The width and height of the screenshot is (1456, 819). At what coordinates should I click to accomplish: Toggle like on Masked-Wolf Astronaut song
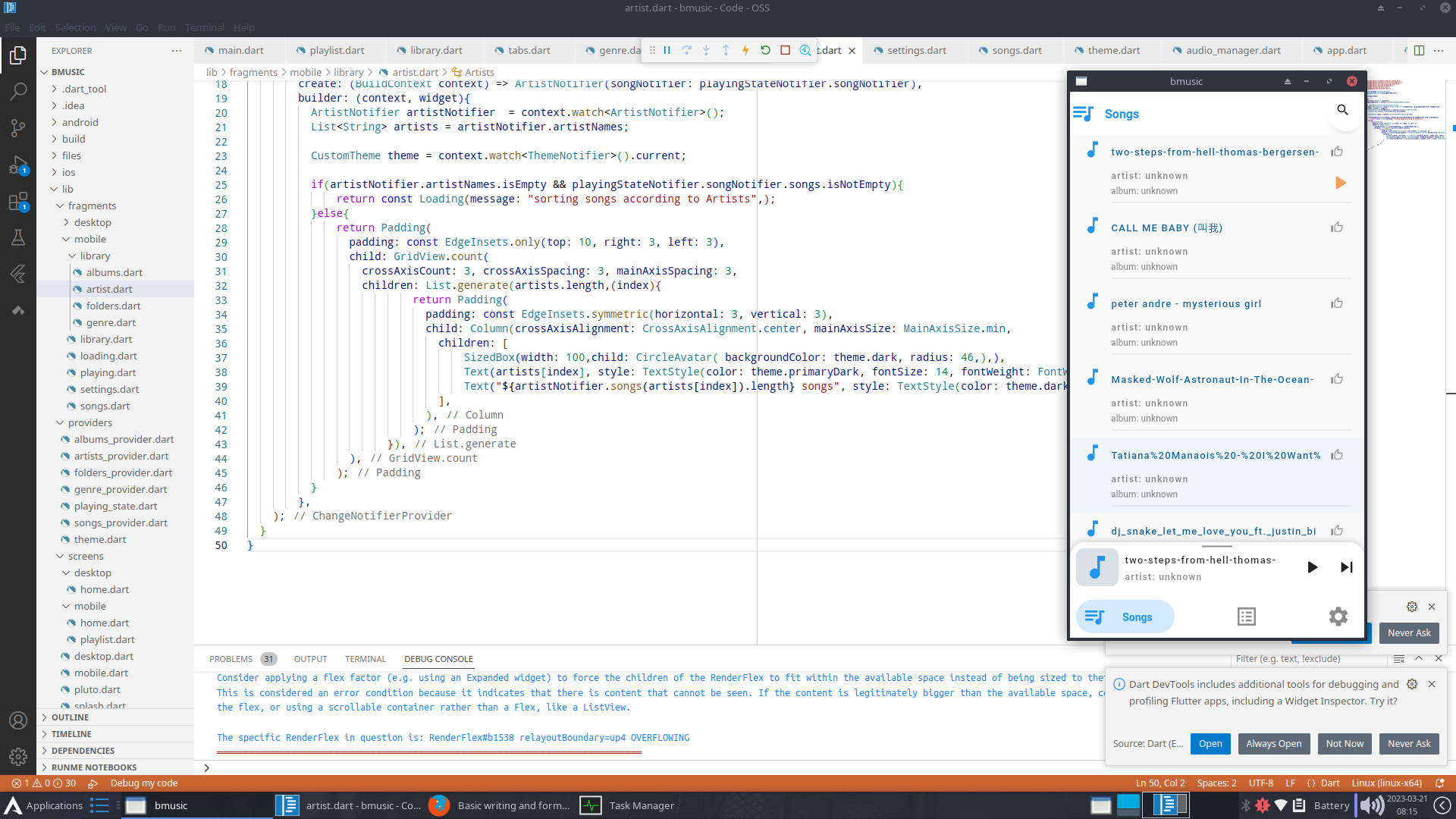tap(1336, 379)
